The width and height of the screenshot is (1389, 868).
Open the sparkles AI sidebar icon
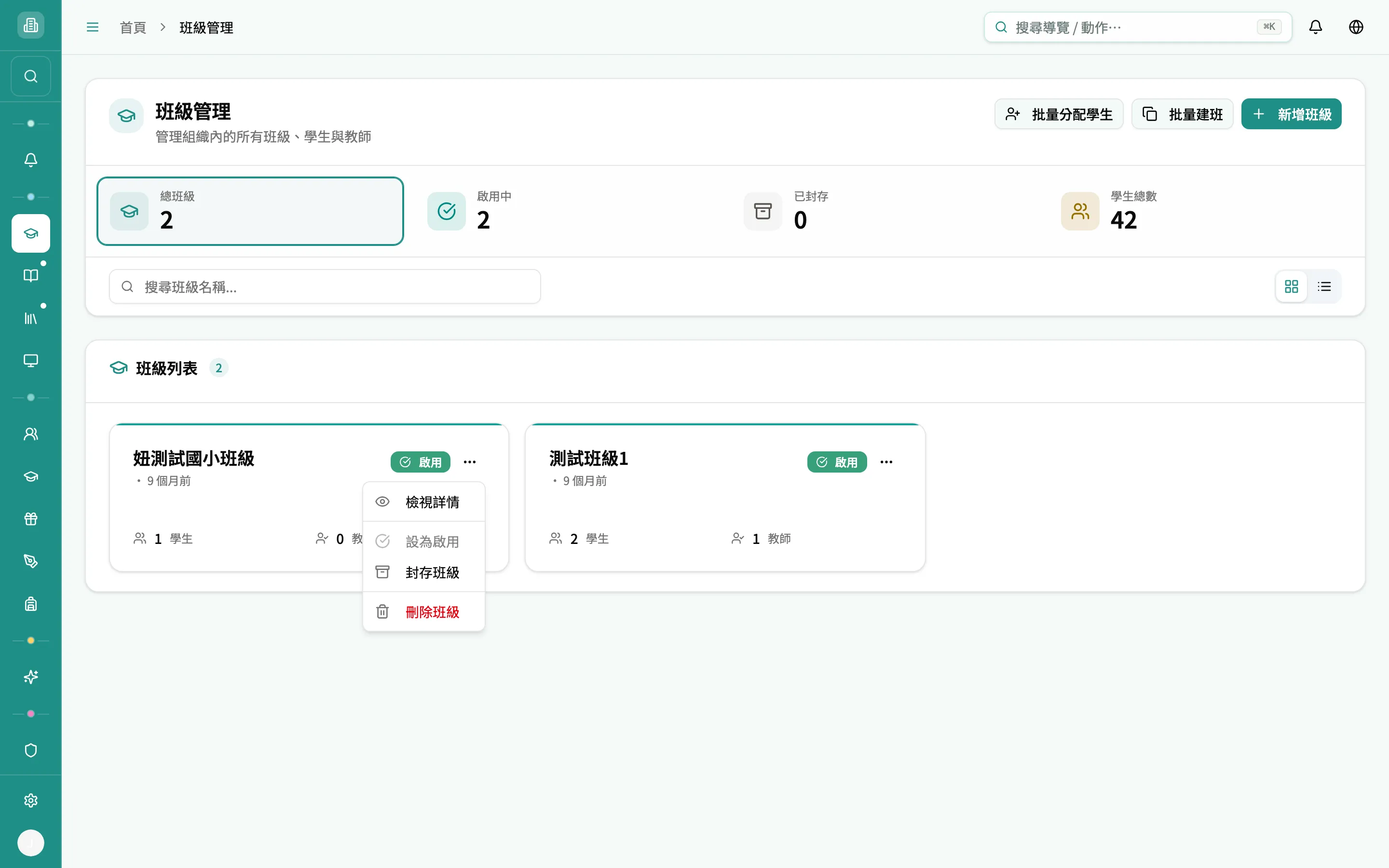pyautogui.click(x=30, y=678)
